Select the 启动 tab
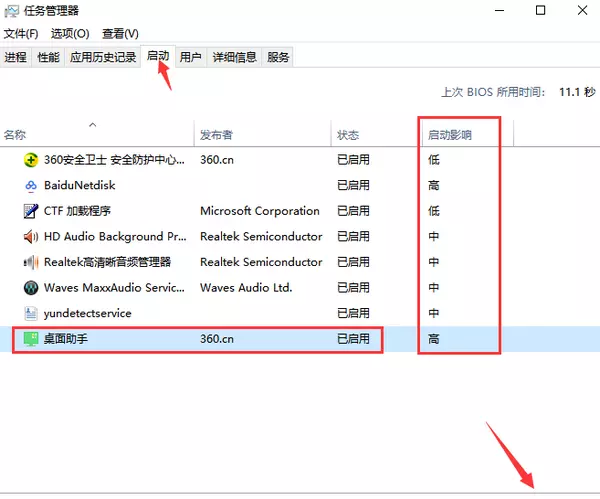The image size is (600, 499). (158, 56)
